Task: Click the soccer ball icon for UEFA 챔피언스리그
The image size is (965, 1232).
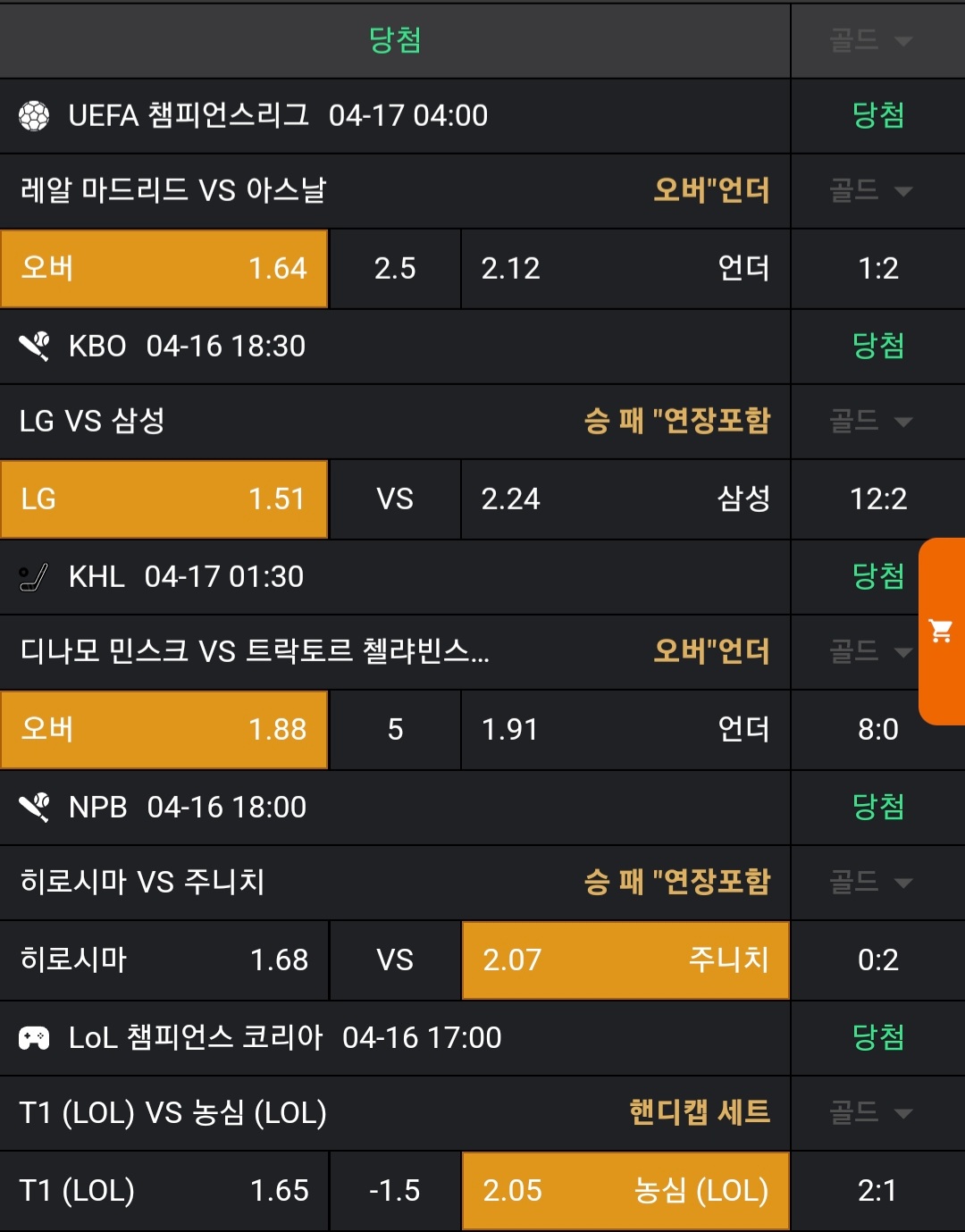Action: tap(34, 116)
